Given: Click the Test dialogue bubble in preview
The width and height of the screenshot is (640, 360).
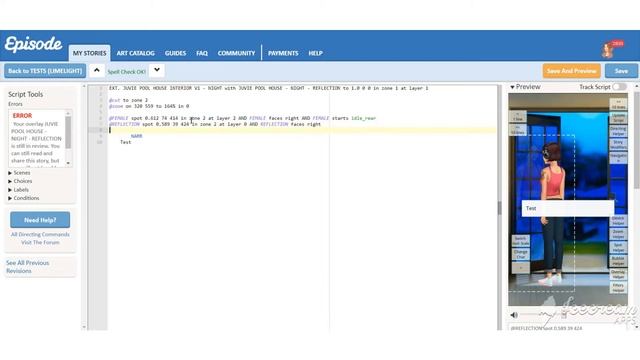Looking at the screenshot, I should pyautogui.click(x=568, y=208).
